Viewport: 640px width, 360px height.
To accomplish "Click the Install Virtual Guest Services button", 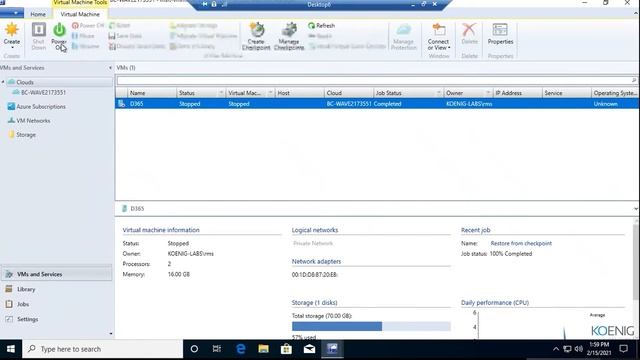I will (347, 46).
